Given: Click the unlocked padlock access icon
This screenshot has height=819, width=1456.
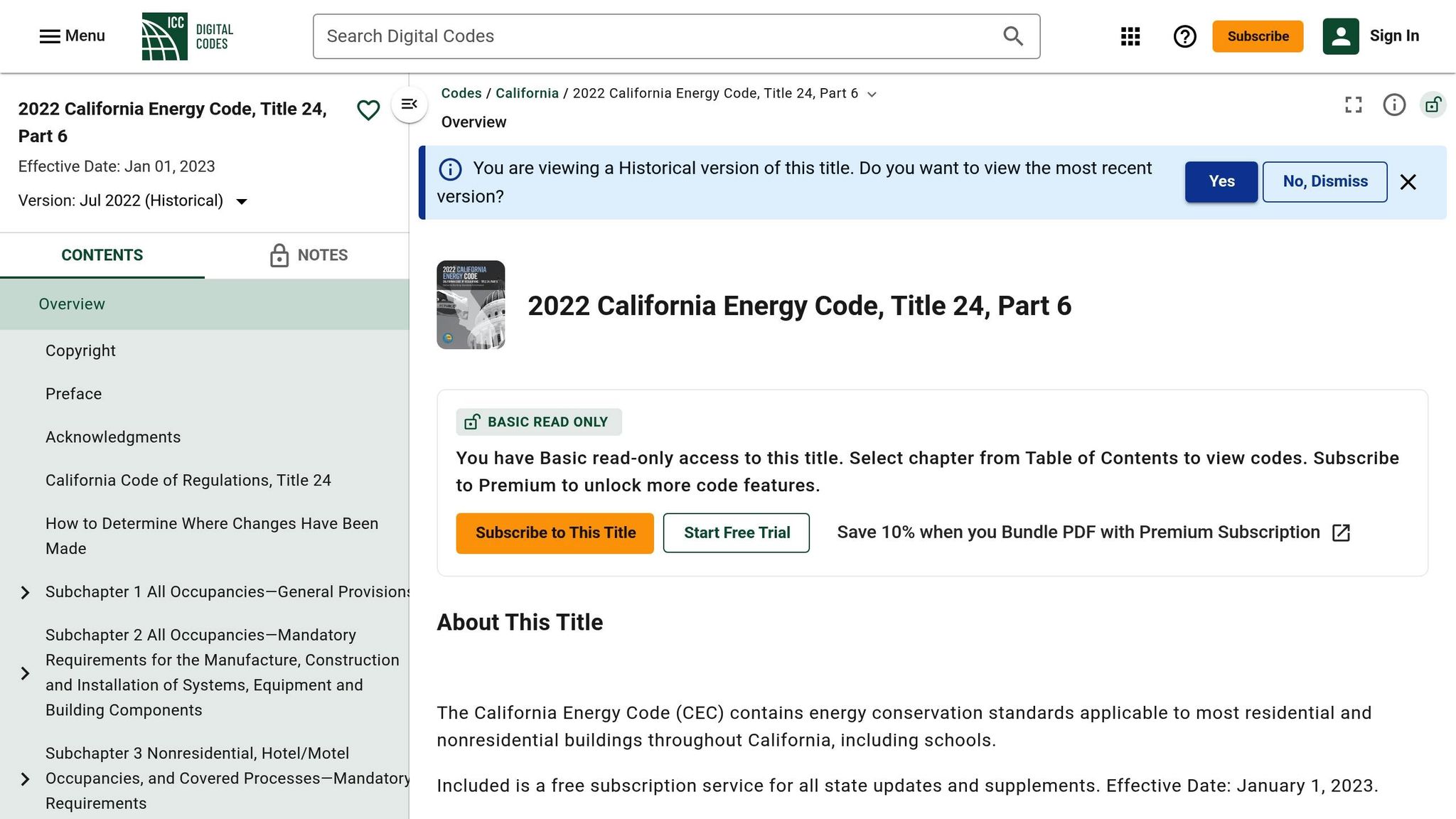Looking at the screenshot, I should (x=1433, y=105).
